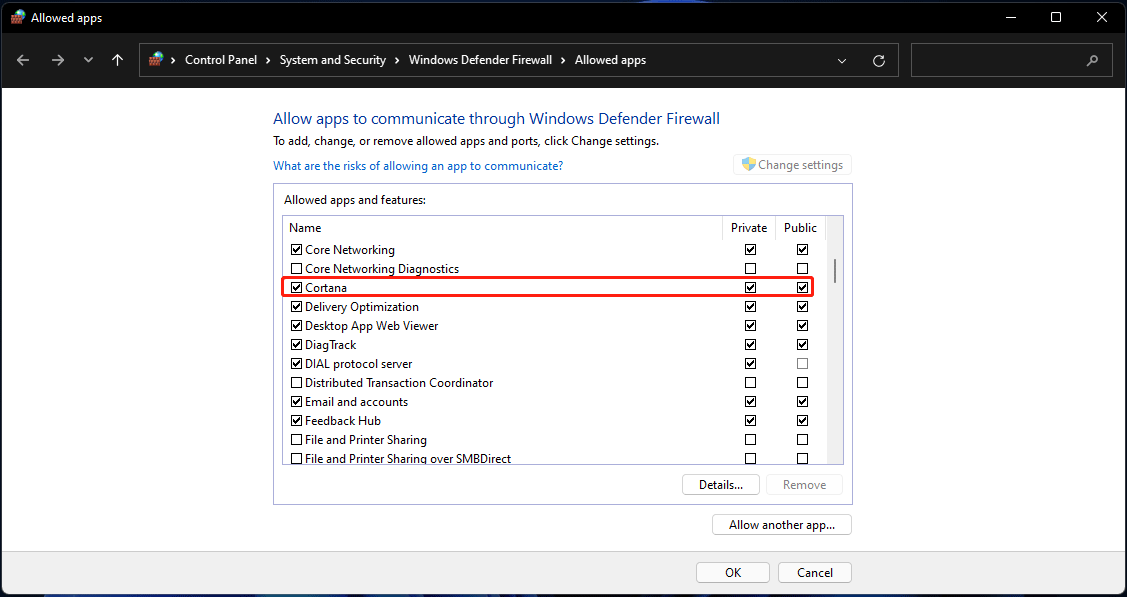Toggle Desktop App Web Viewer checkbox

tap(296, 325)
